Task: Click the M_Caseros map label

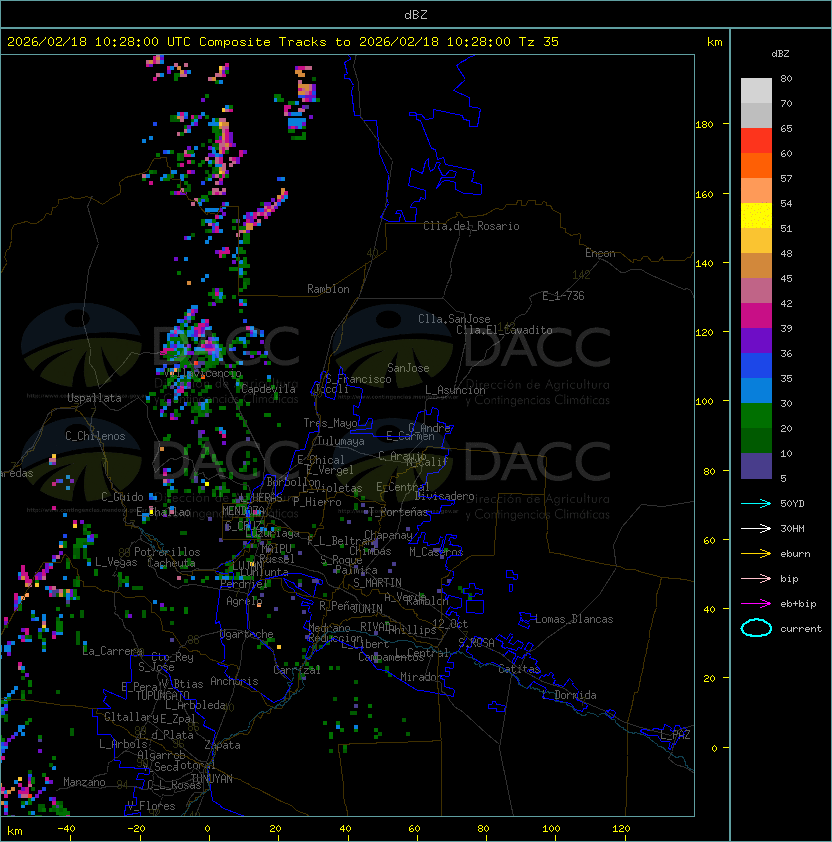Action: 436,552
